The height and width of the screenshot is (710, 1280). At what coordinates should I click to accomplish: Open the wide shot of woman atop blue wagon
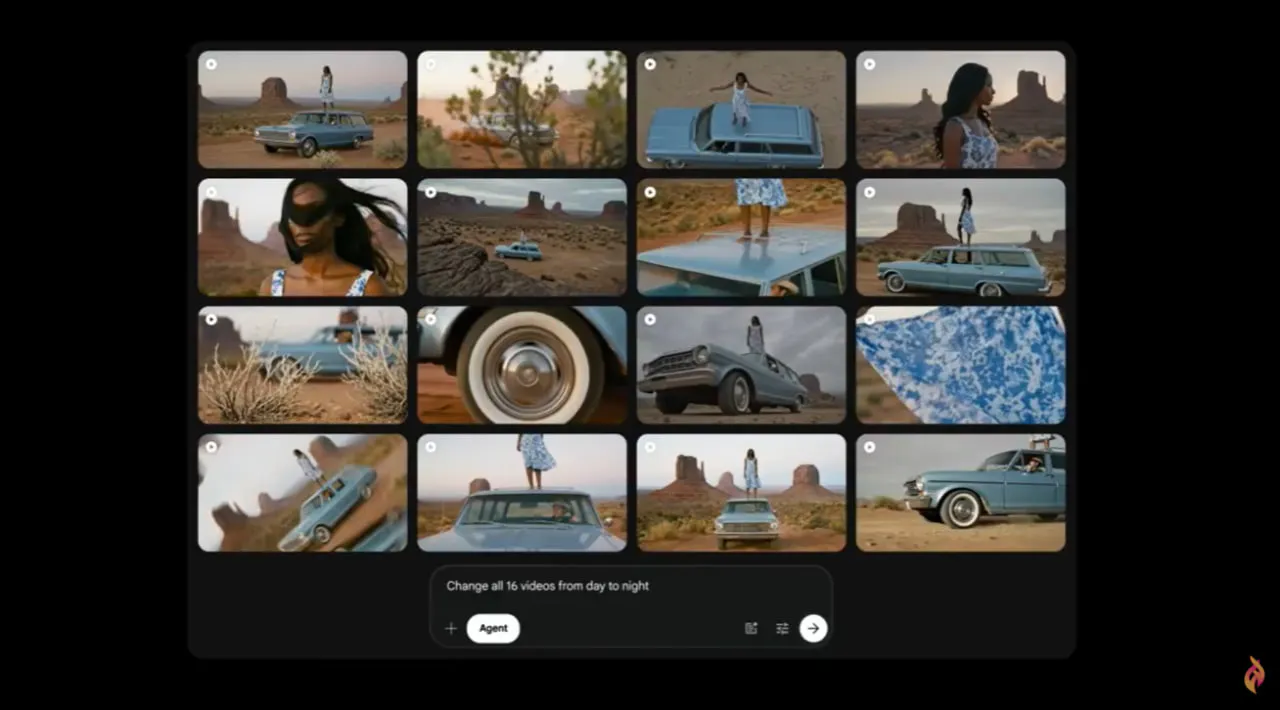click(x=302, y=109)
